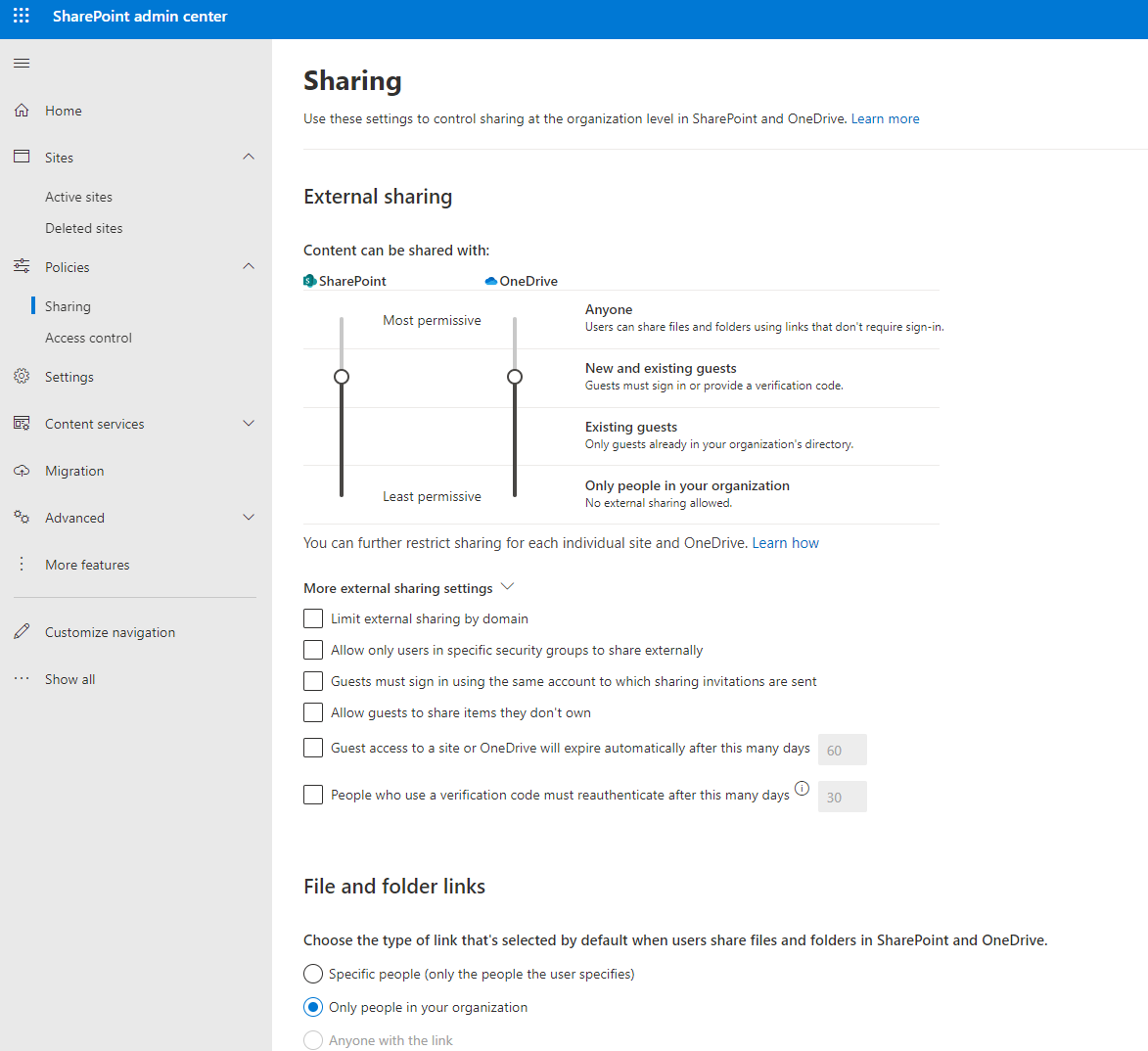Open Access control page
This screenshot has height=1051, width=1148.
pos(89,339)
